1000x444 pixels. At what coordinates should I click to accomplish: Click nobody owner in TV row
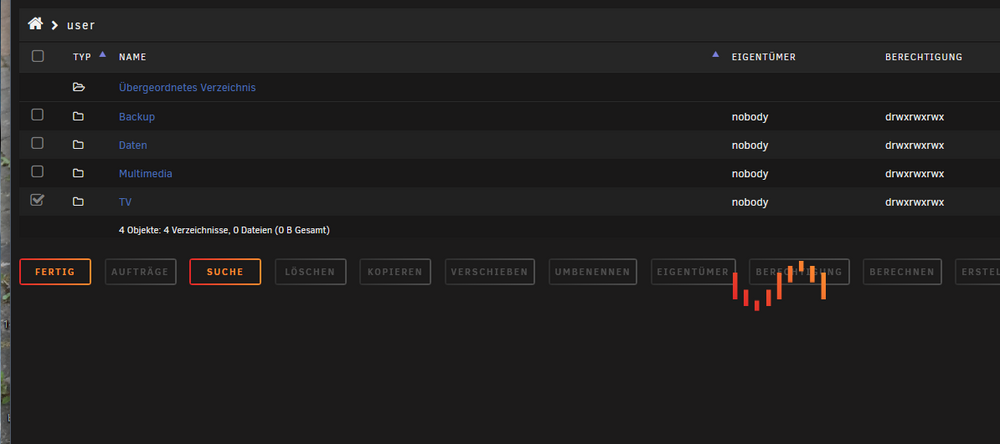750,202
